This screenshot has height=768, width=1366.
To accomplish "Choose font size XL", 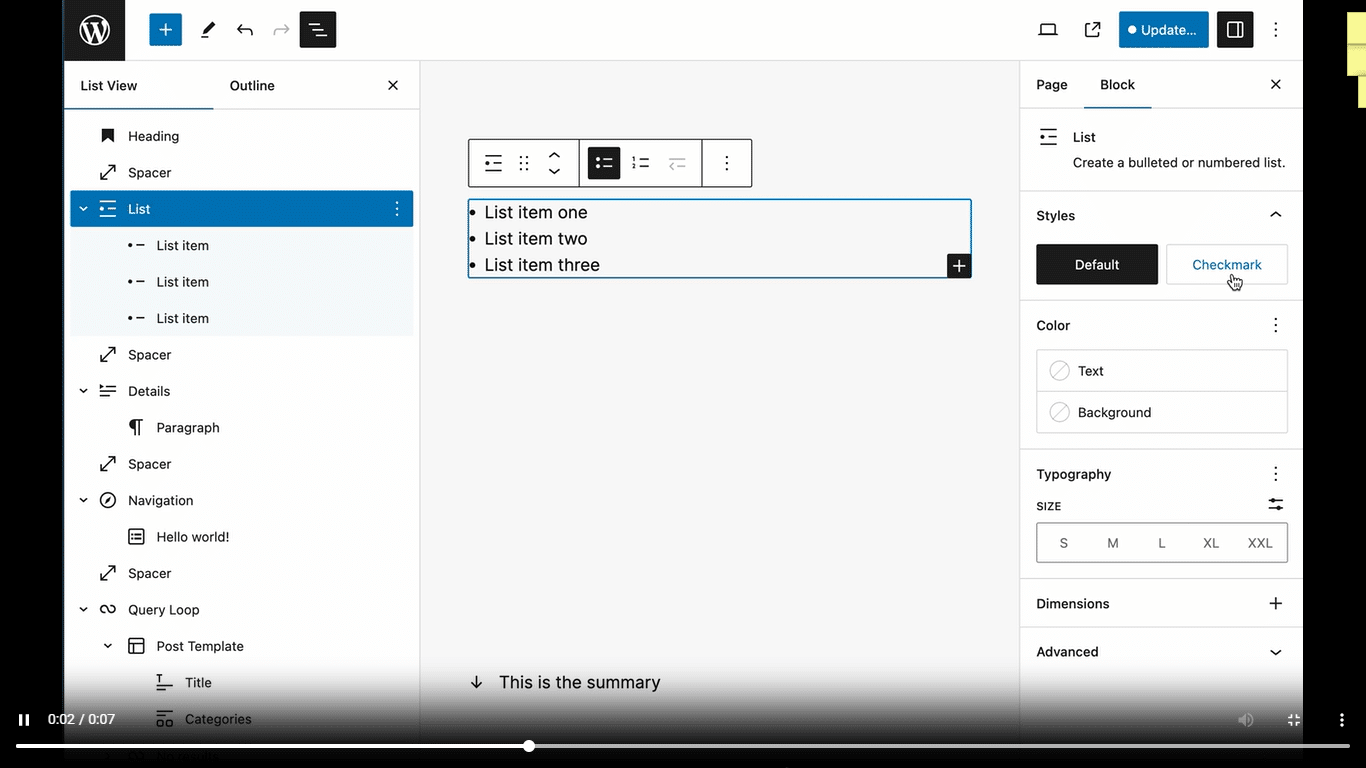I will click(1211, 543).
